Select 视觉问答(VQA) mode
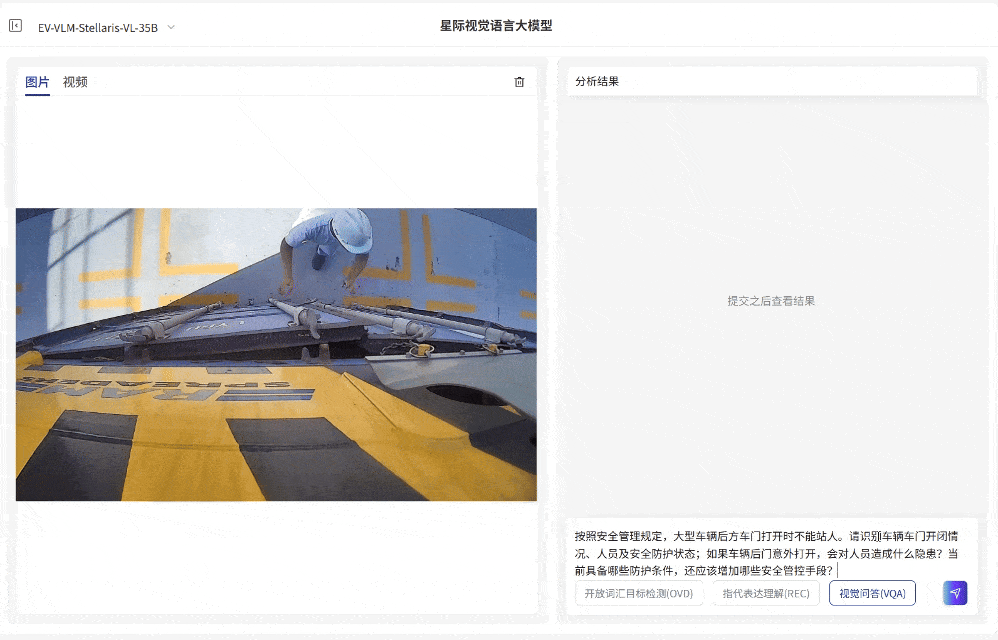This screenshot has height=640, width=998. 872,593
